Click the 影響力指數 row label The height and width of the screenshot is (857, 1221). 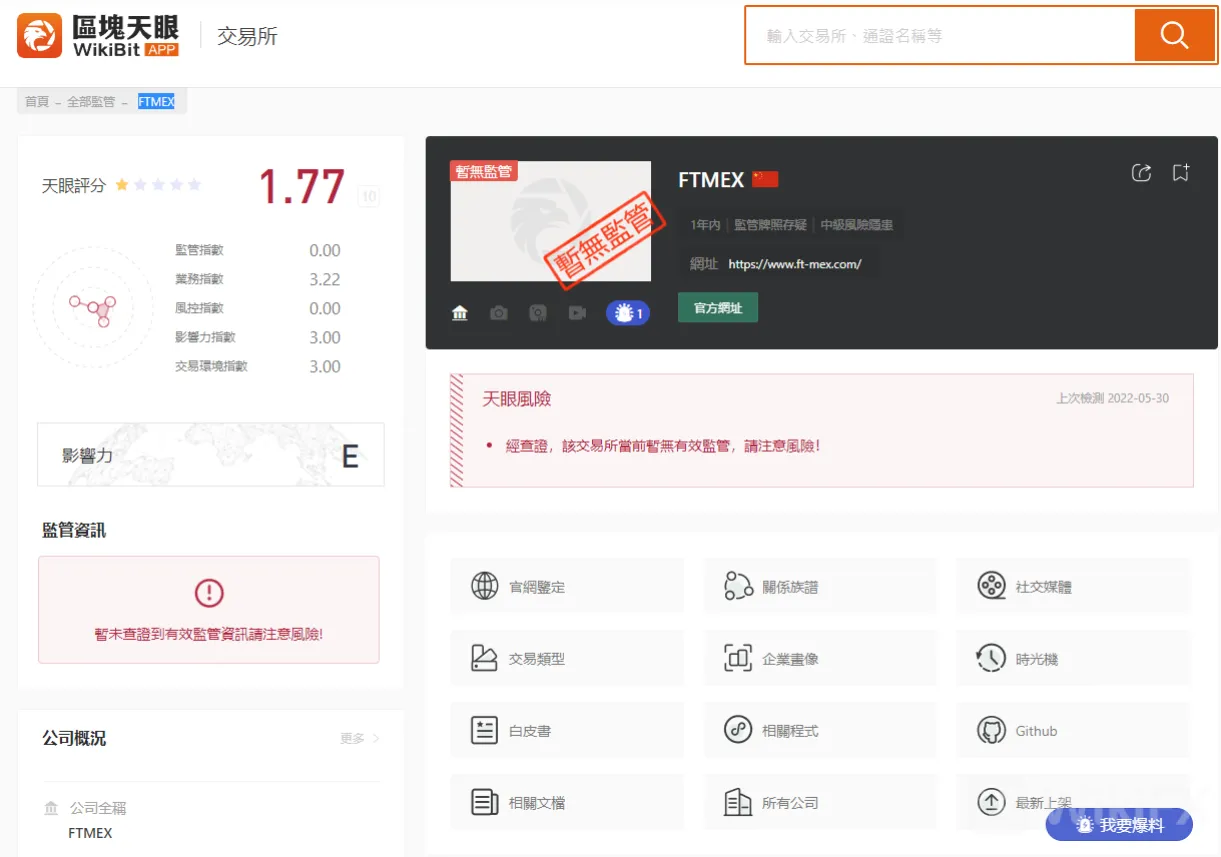206,337
